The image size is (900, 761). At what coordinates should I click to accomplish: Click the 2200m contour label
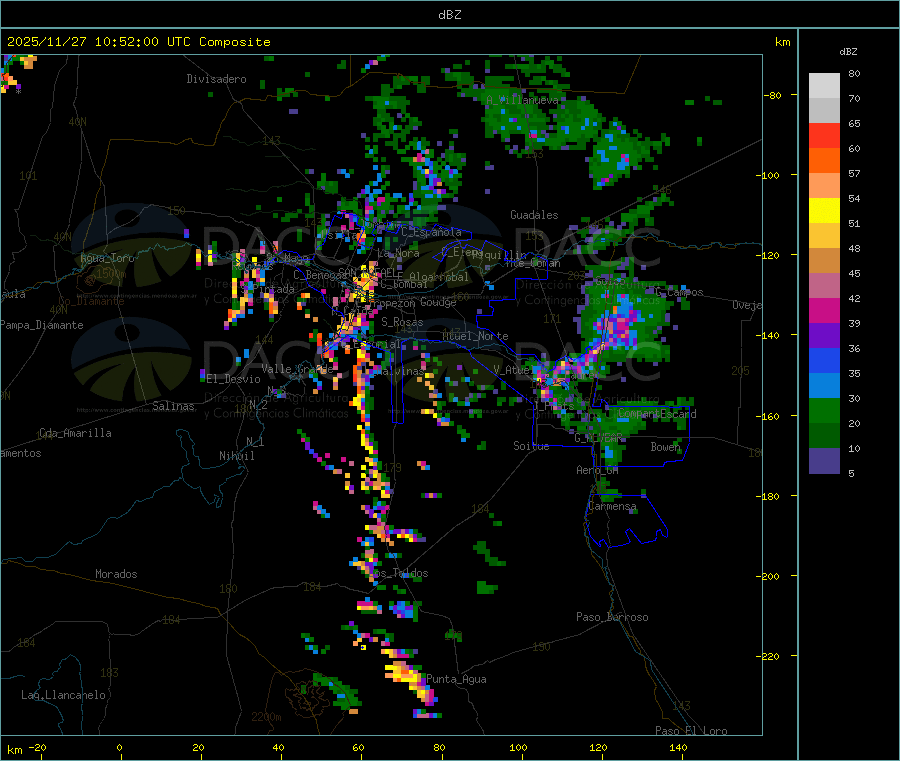coord(266,717)
